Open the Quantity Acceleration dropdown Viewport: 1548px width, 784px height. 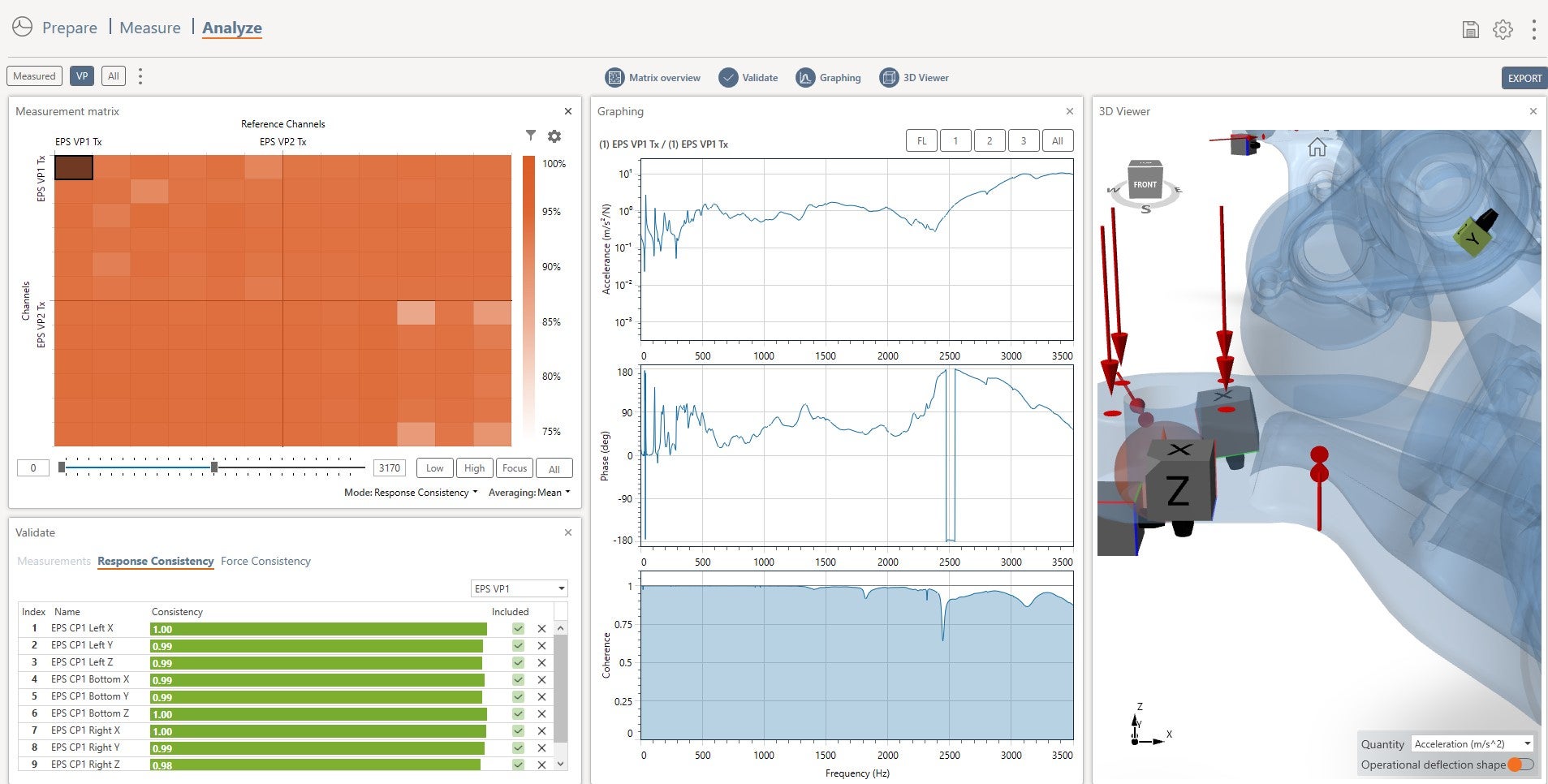pos(1472,743)
